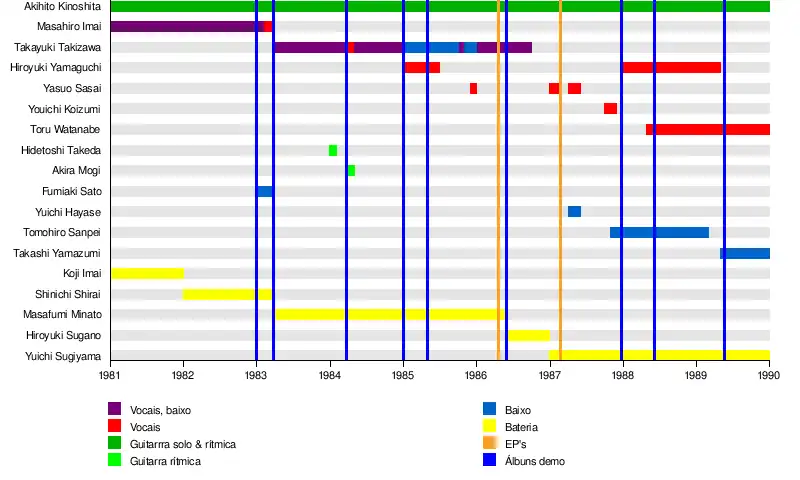Click the 1981 year label on axis
Image resolution: width=800 pixels, height=480 pixels.
point(110,374)
